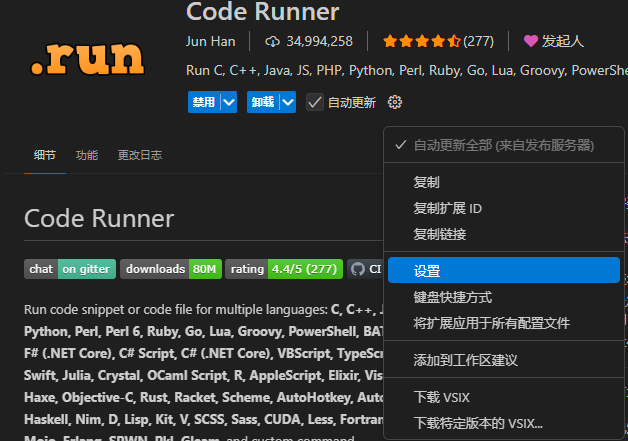
Task: Click the star rating icons
Action: pos(421,41)
